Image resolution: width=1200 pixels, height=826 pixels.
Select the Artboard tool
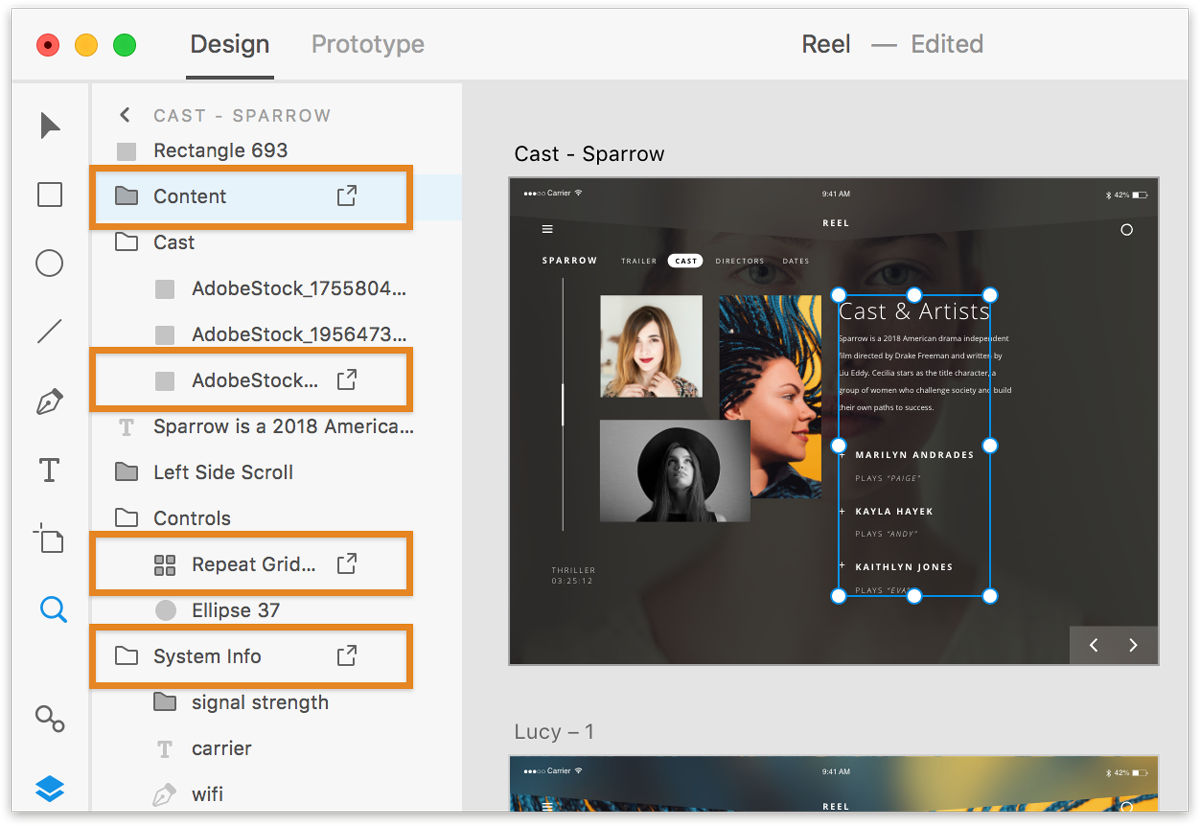pyautogui.click(x=50, y=538)
